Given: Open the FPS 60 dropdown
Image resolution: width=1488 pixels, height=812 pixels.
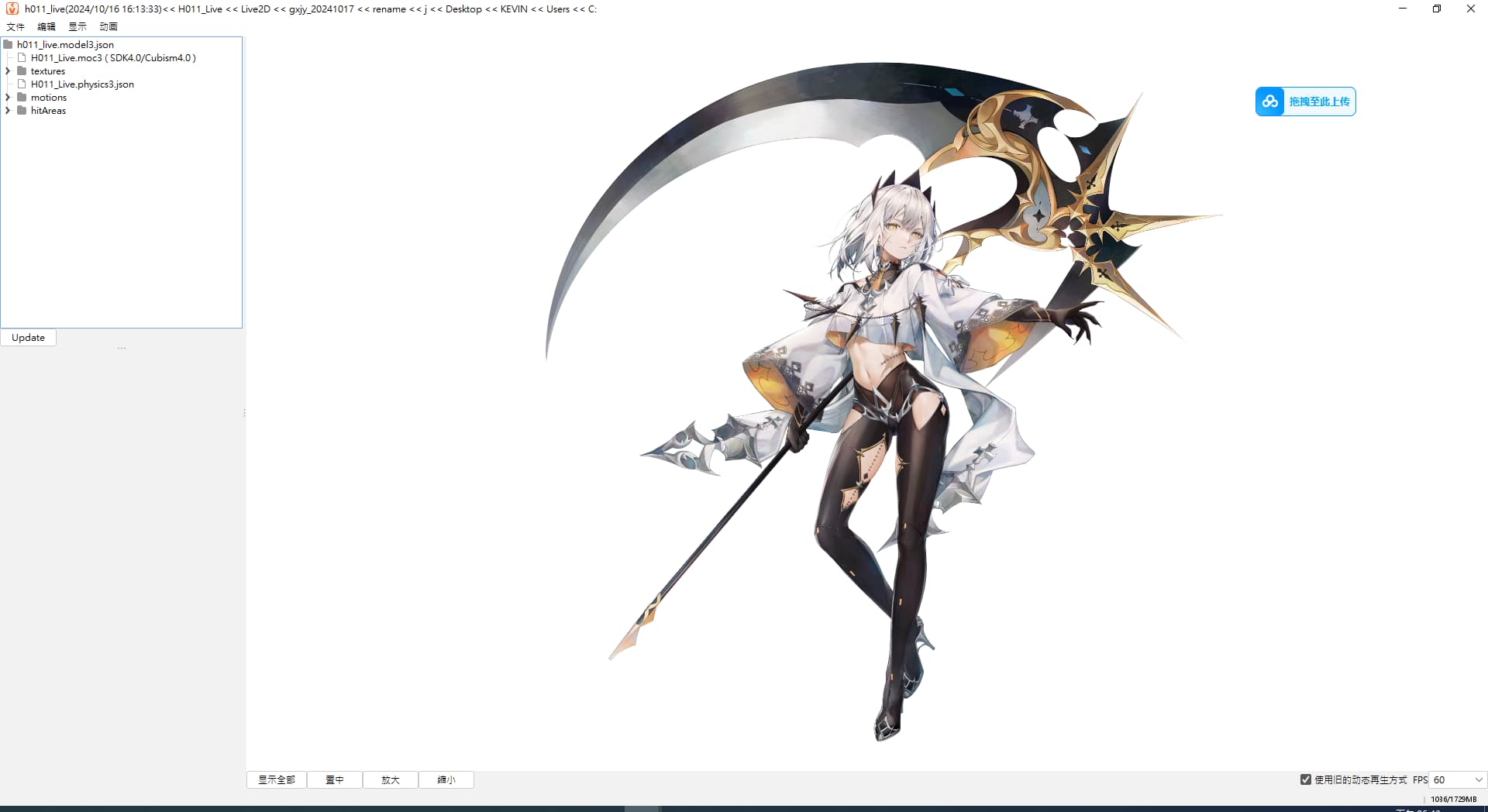Looking at the screenshot, I should tap(1458, 779).
